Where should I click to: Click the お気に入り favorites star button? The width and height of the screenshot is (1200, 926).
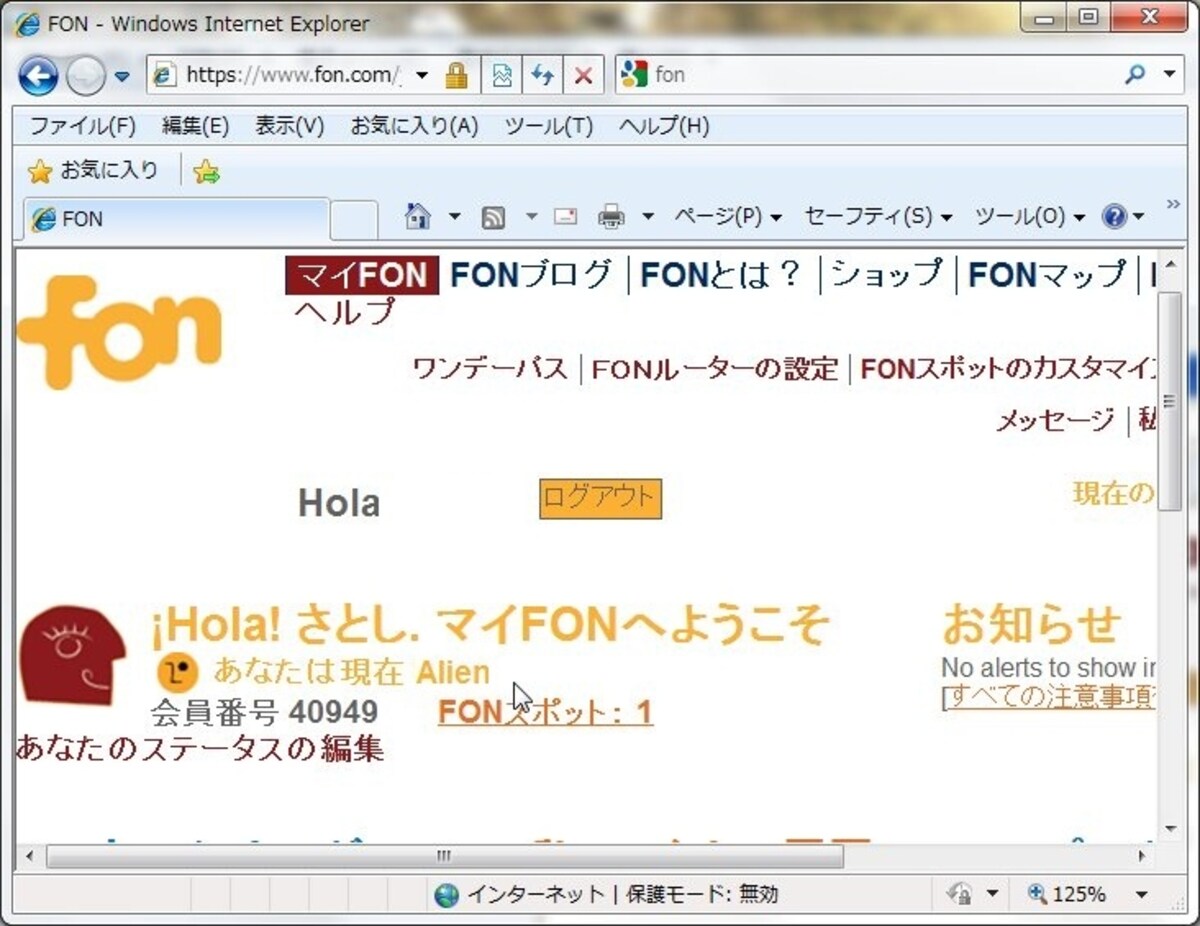[92, 171]
